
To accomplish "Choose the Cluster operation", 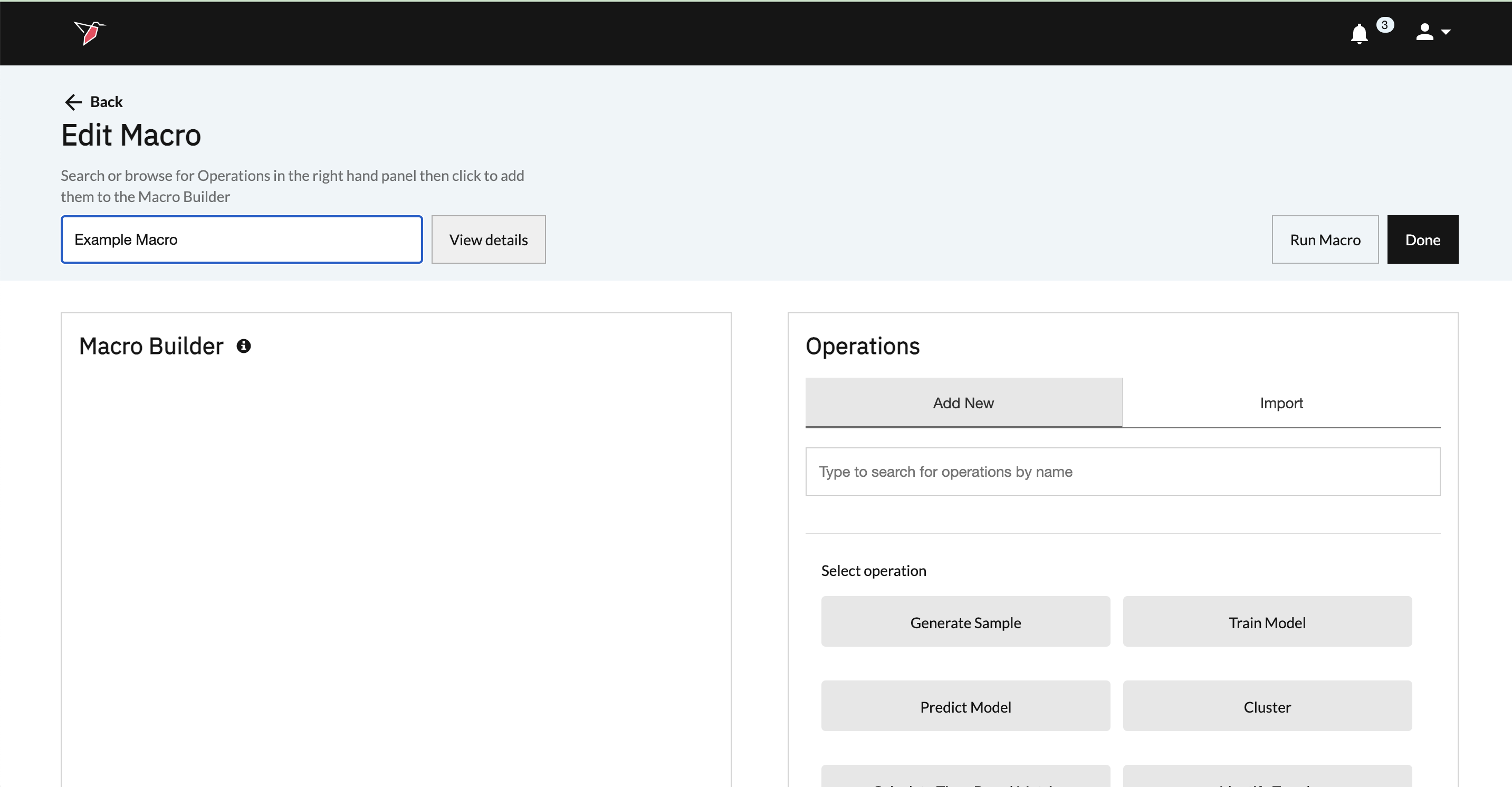I will point(1267,707).
